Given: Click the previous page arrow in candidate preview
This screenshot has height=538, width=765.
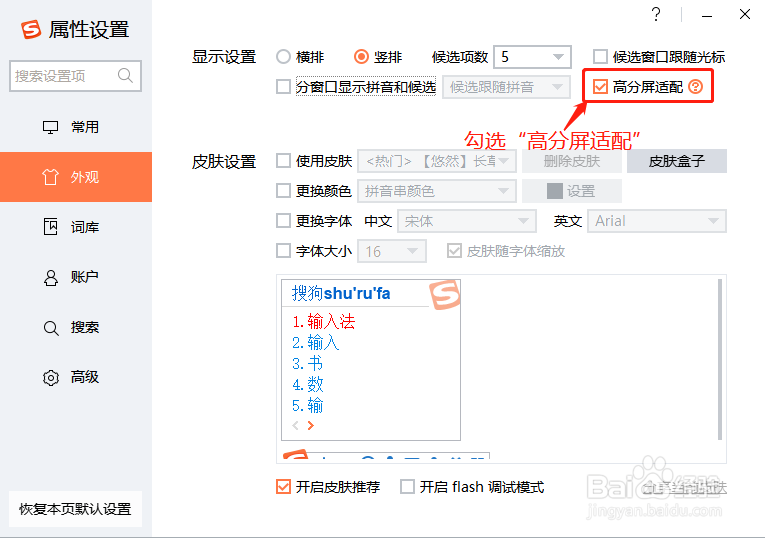Looking at the screenshot, I should [x=295, y=425].
